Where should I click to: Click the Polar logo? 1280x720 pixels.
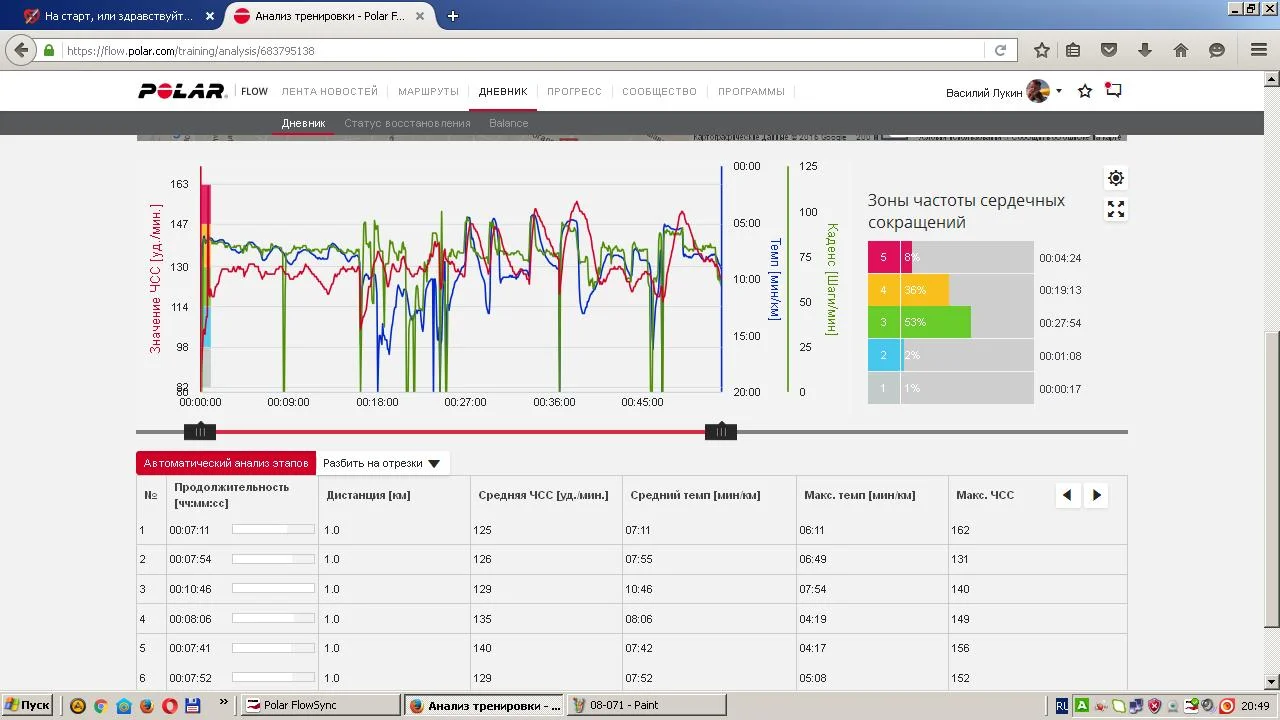(x=182, y=91)
